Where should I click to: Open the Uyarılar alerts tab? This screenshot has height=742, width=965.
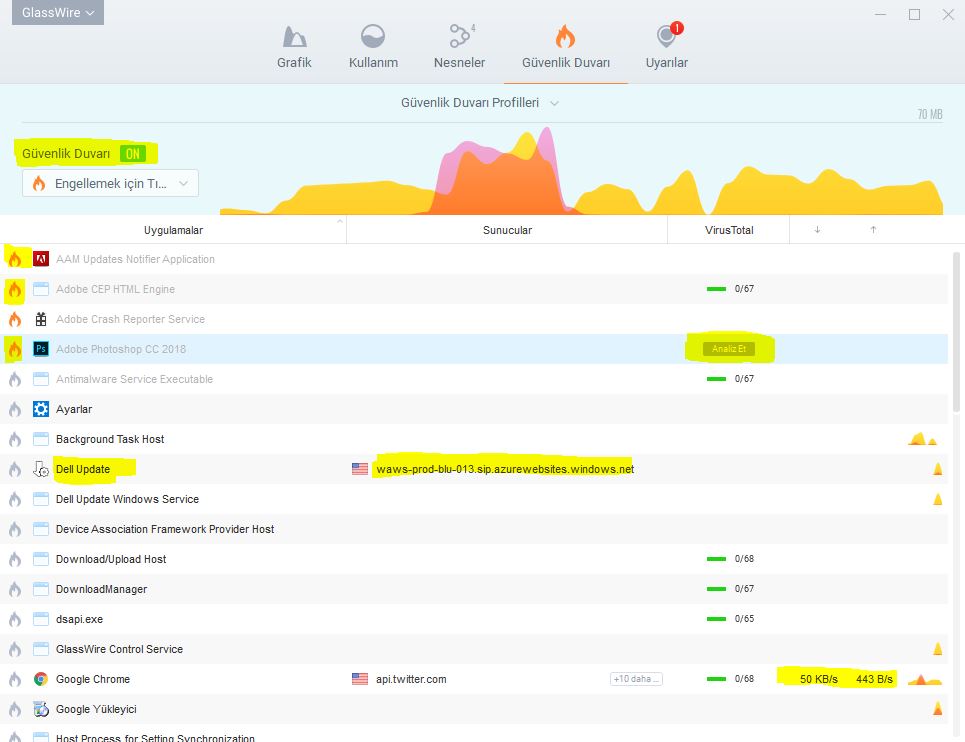(667, 47)
